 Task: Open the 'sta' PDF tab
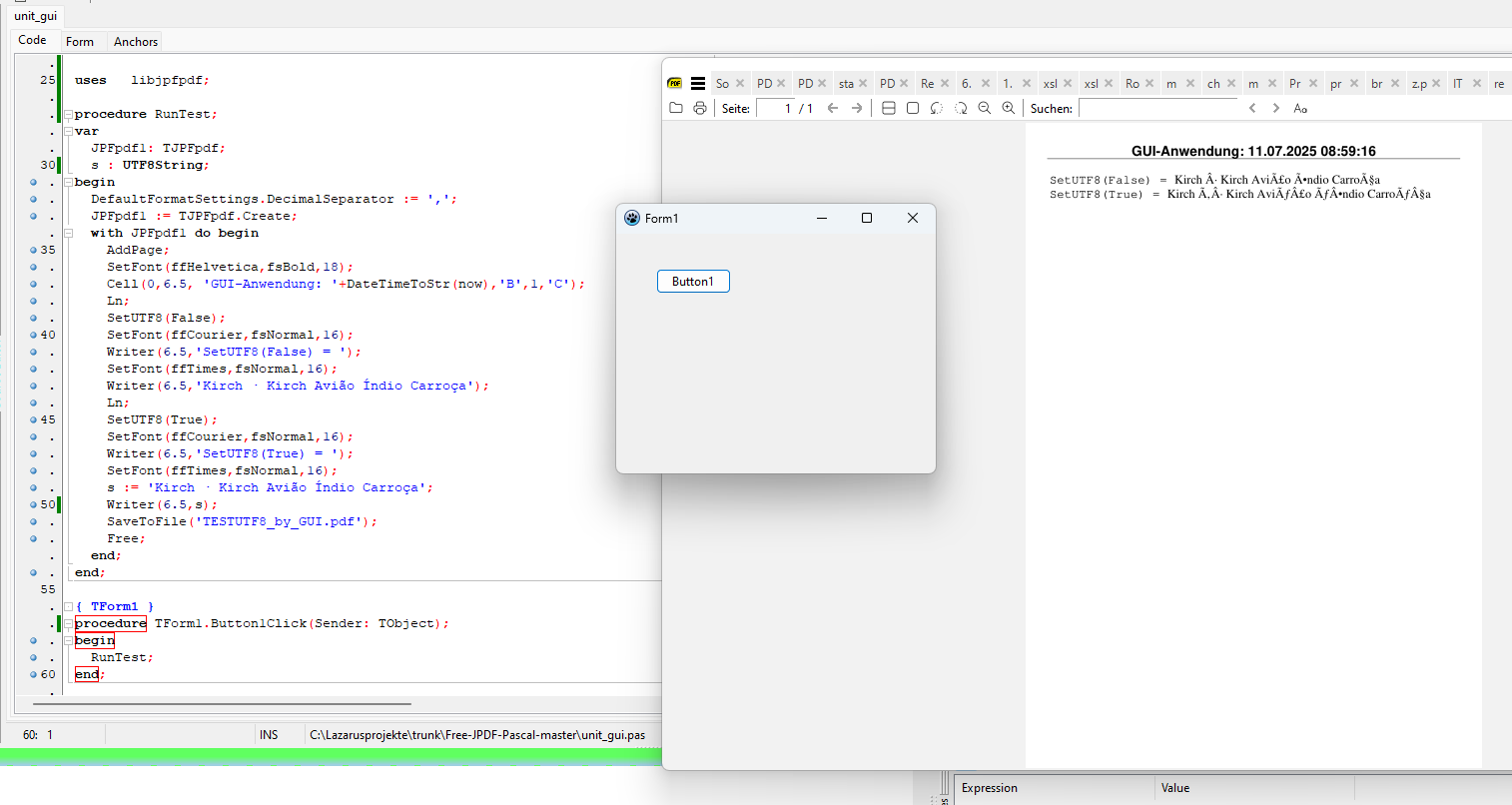coord(846,84)
